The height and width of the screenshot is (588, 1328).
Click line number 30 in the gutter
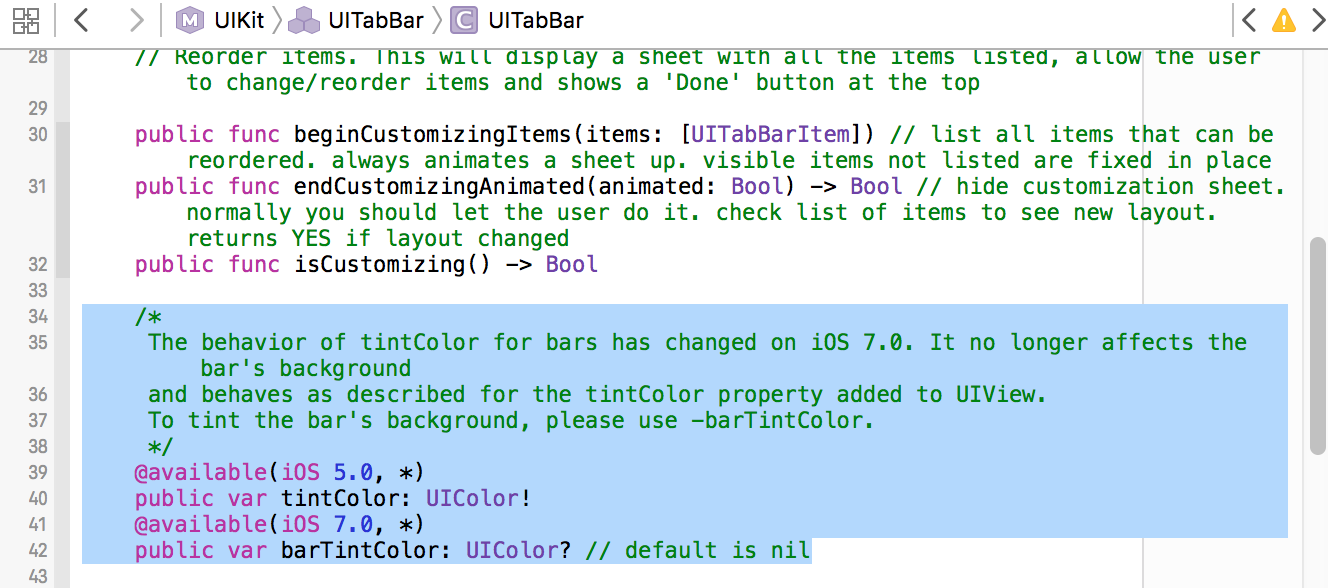coord(38,134)
